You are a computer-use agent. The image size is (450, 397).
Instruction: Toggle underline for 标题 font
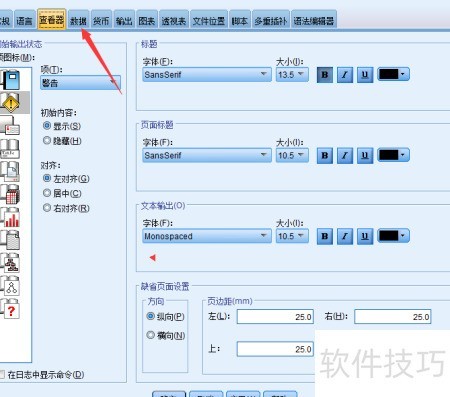[365, 75]
